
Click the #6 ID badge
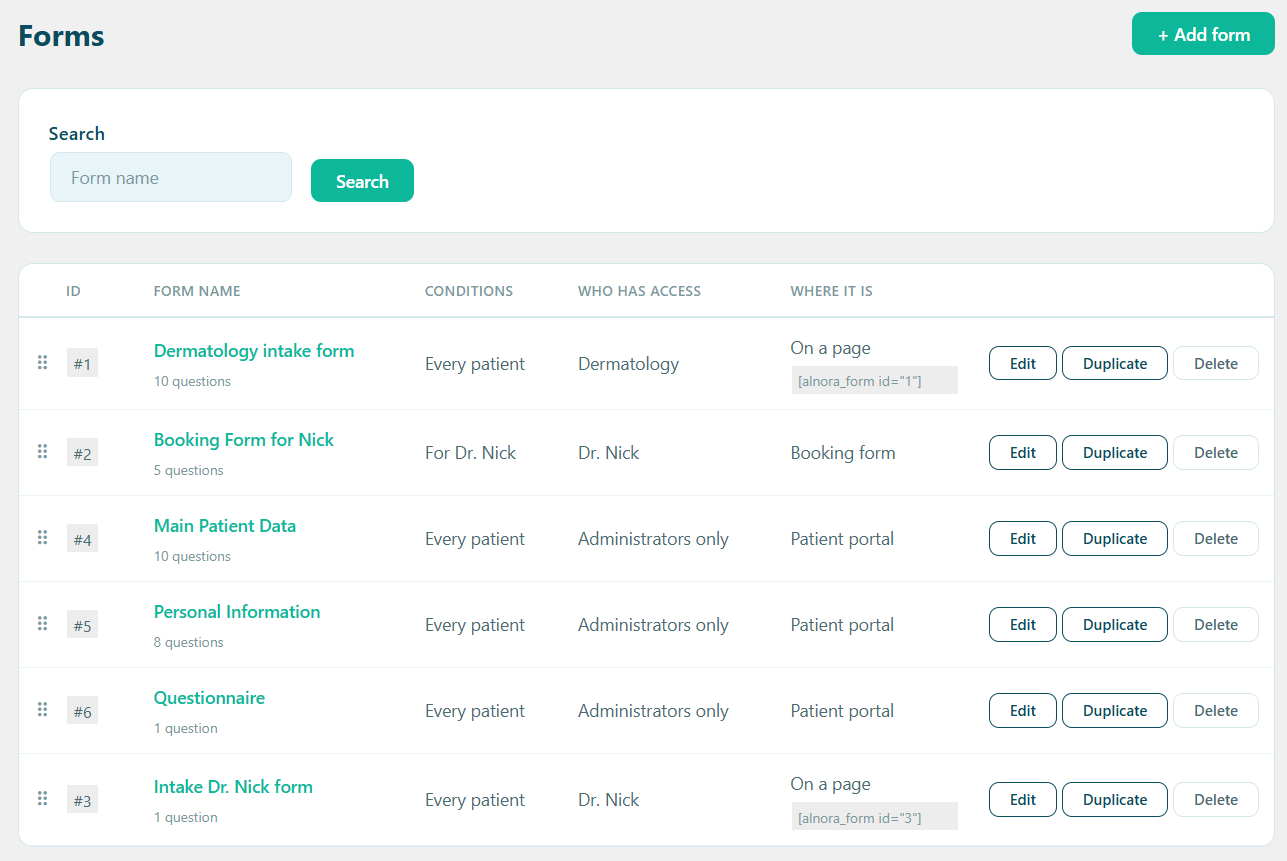coord(82,711)
